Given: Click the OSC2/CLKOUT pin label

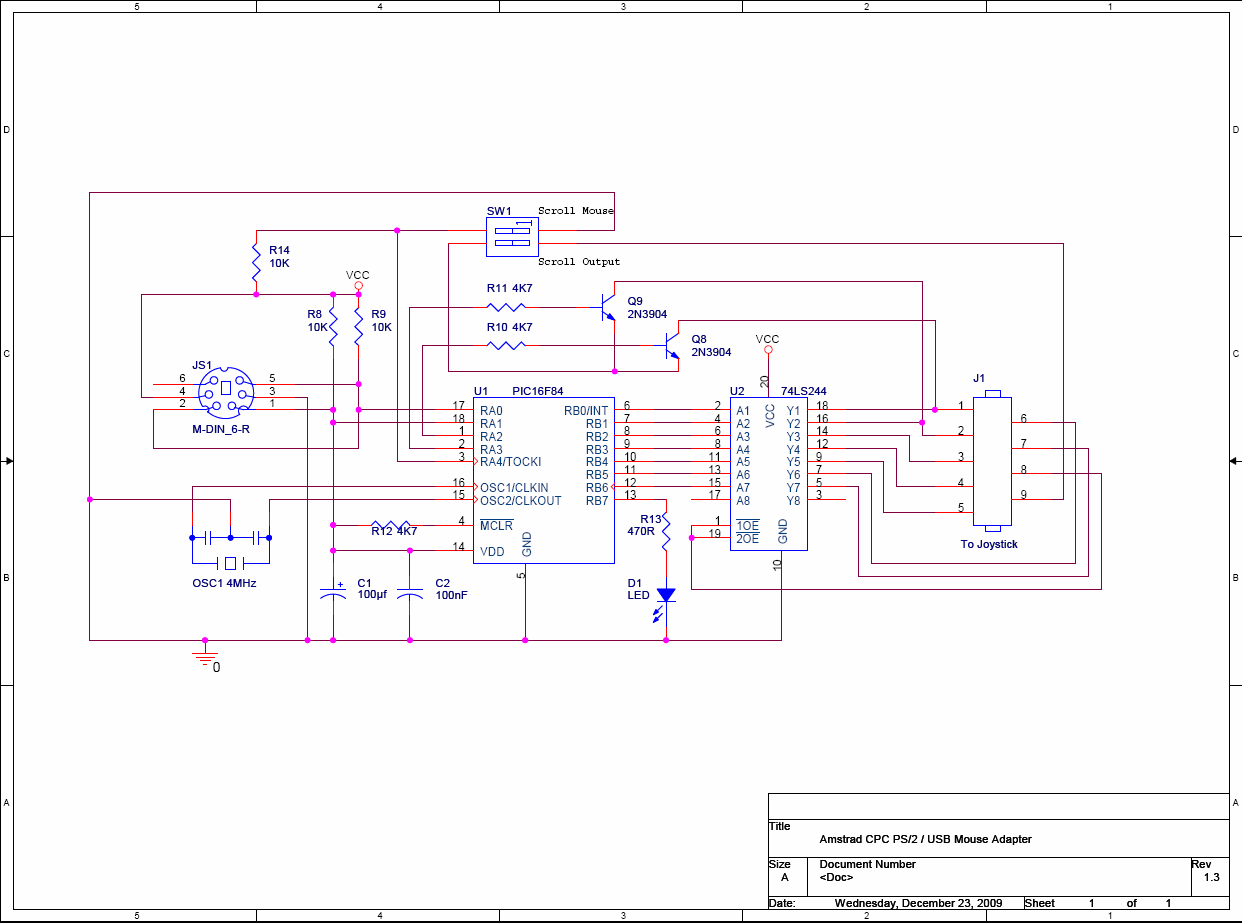Looking at the screenshot, I should tap(521, 501).
